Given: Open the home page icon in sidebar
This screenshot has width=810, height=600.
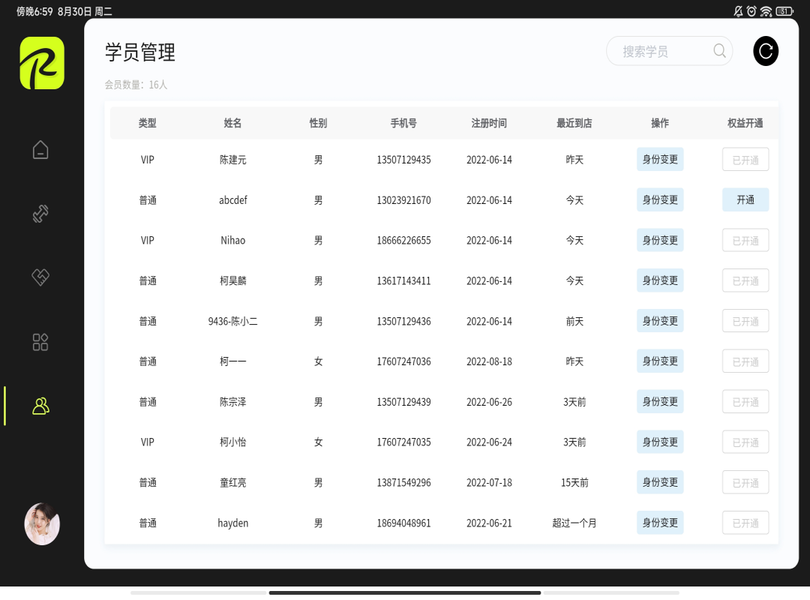Looking at the screenshot, I should pos(40,148).
